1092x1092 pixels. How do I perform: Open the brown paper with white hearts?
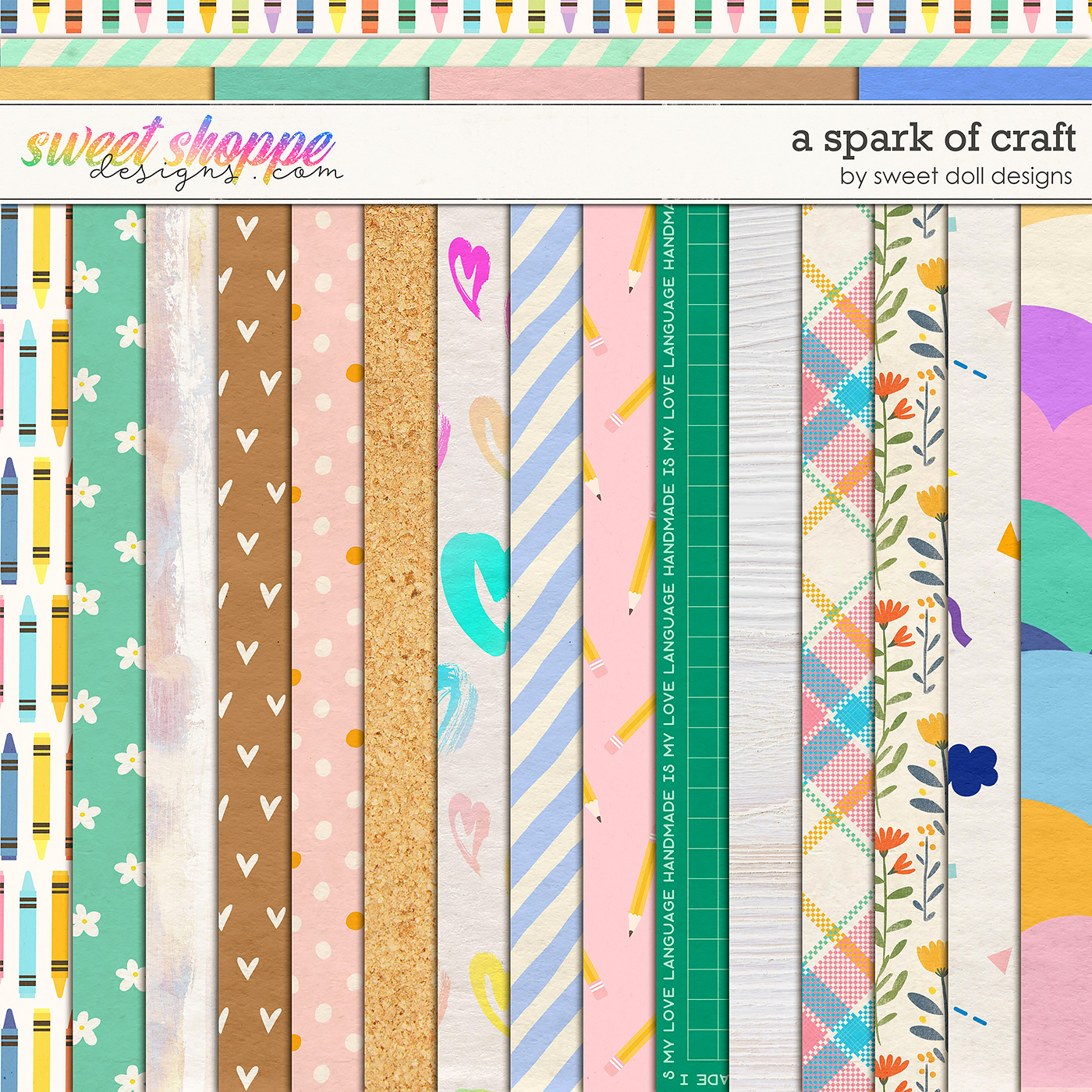(254, 648)
